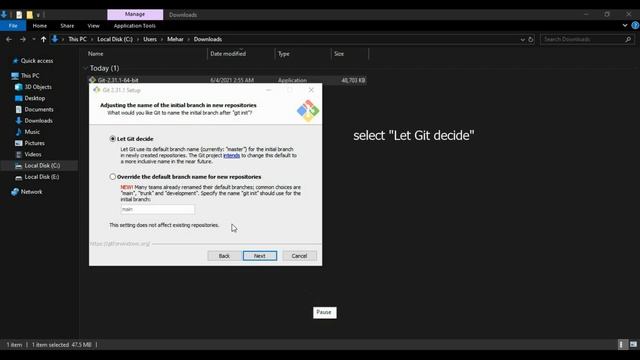Switch to the Home ribbon tab
This screenshot has height=360, width=640.
[40, 26]
